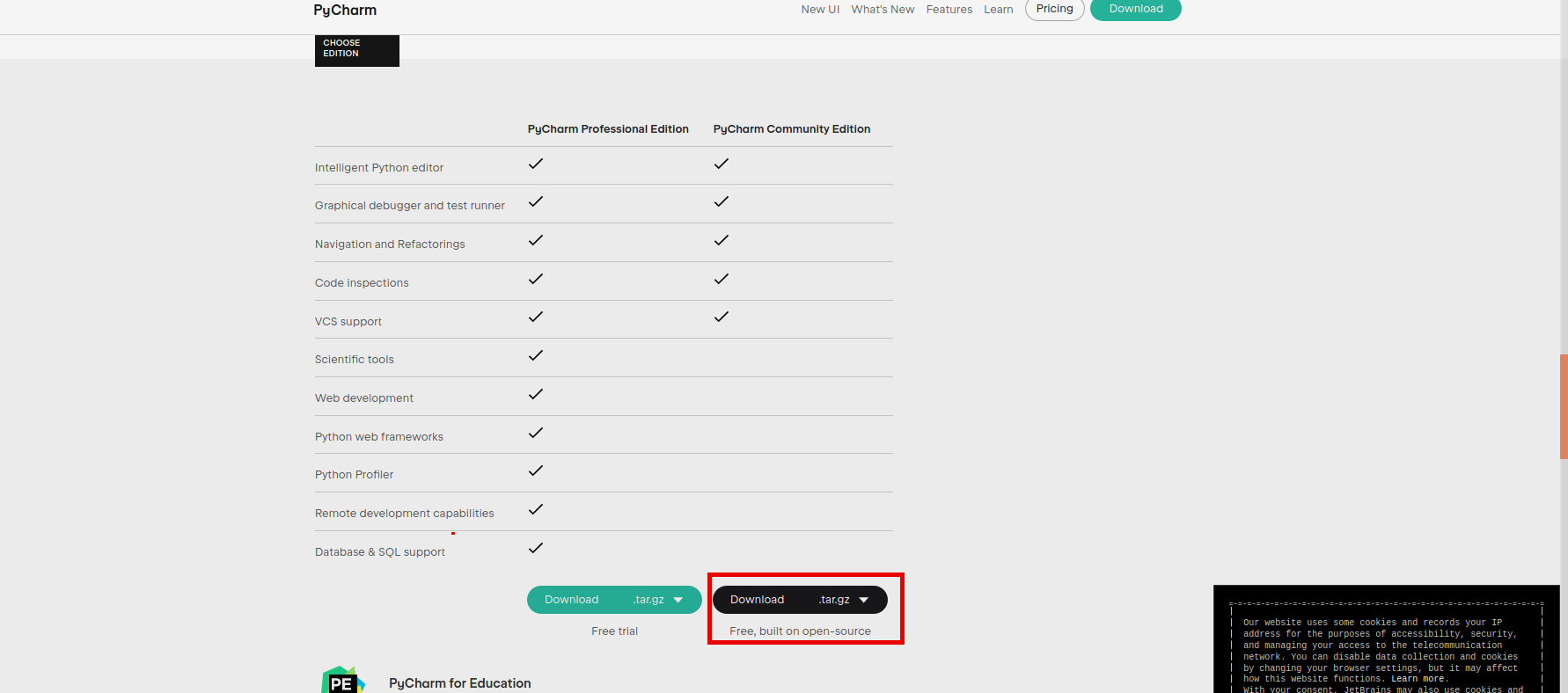Click the PyCharm for Education PE icon
The image size is (1568, 693).
(343, 680)
